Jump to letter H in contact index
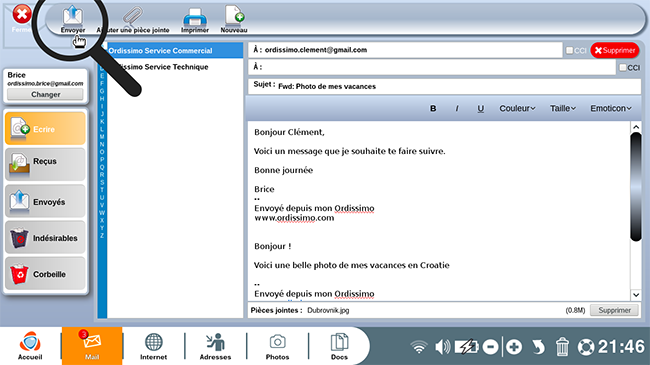 click(x=102, y=99)
